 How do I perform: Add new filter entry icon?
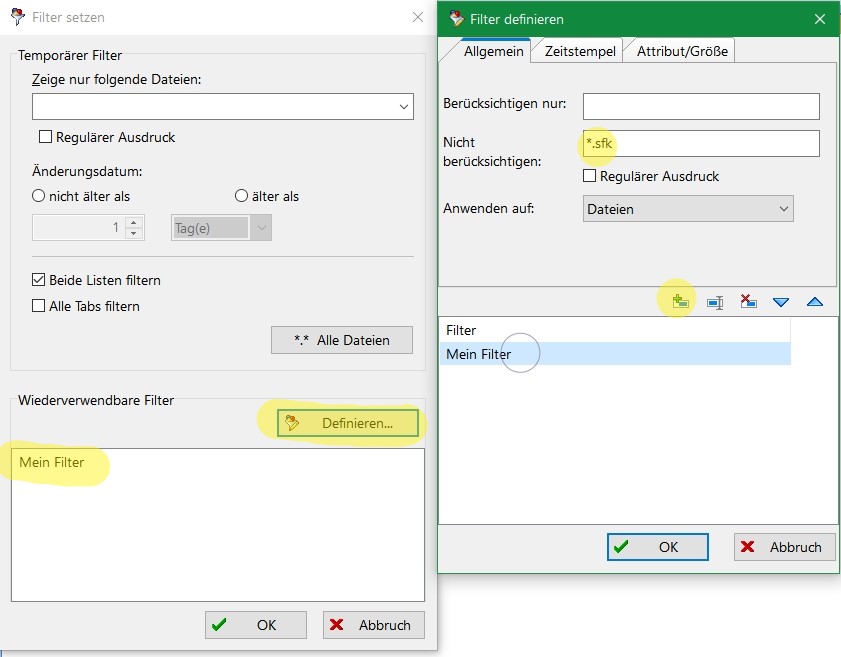[x=680, y=301]
